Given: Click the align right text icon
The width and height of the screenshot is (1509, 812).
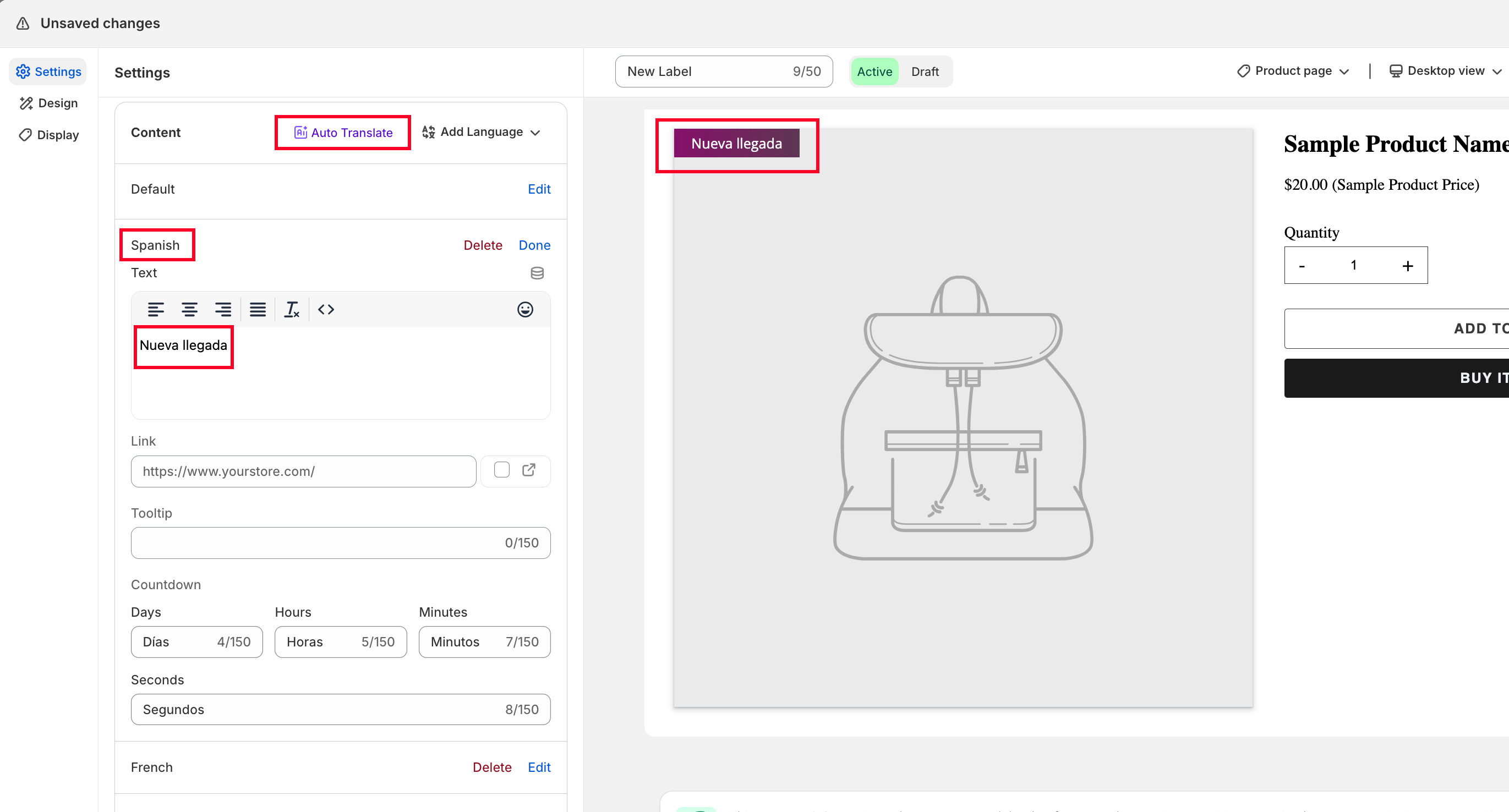Looking at the screenshot, I should pos(223,309).
